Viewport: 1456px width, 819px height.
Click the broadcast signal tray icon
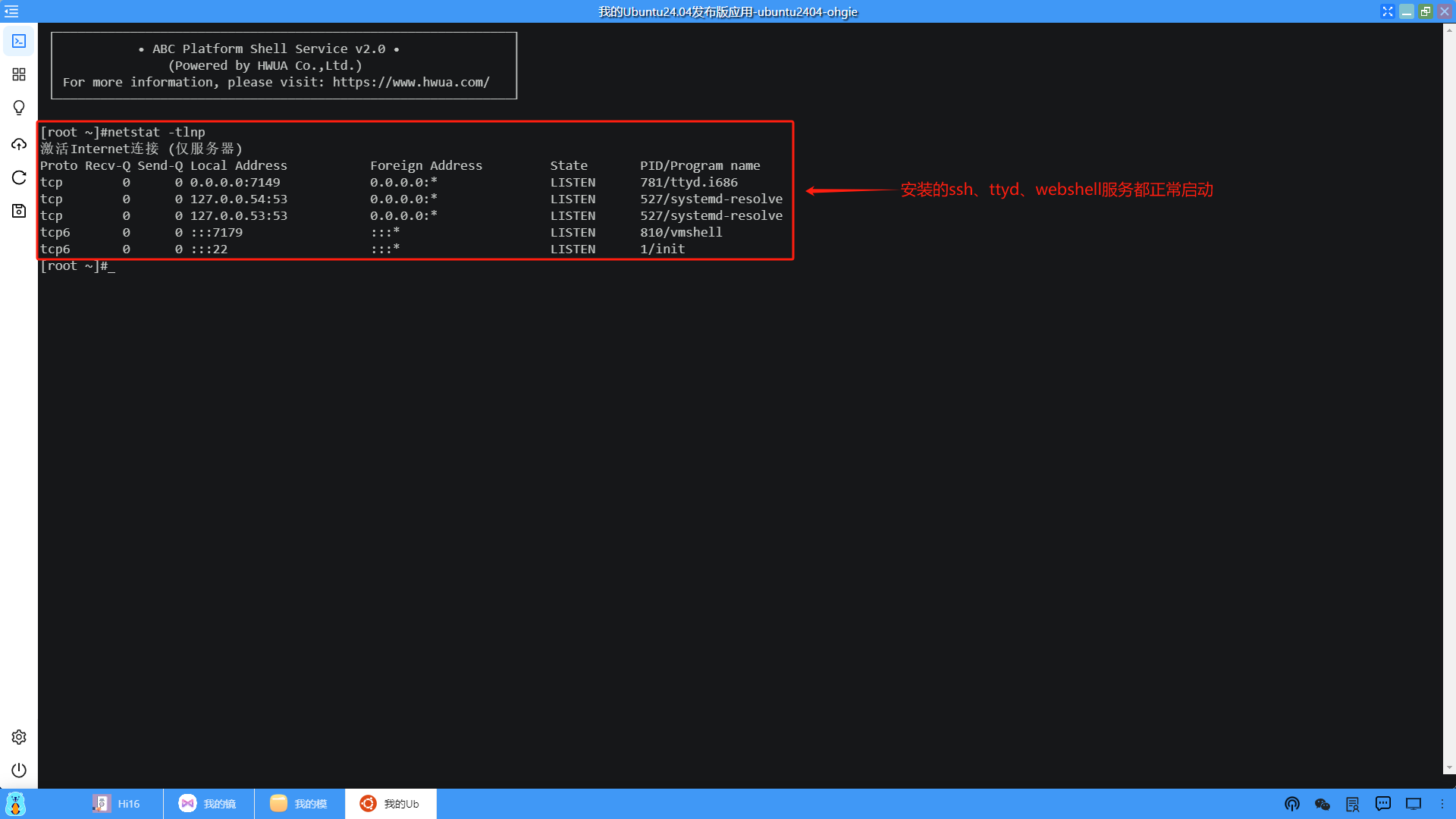coord(1292,804)
